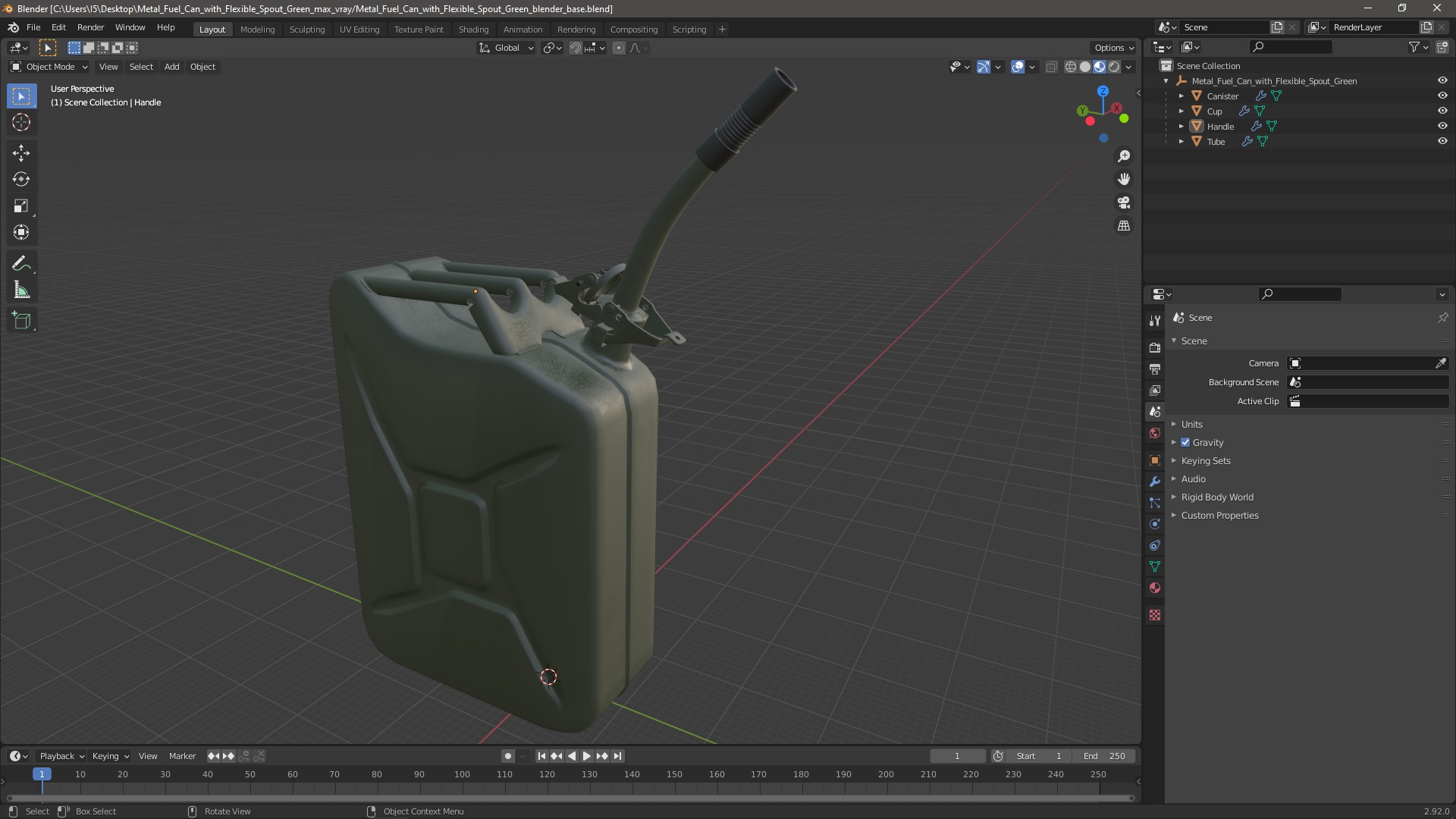
Task: Open the Output properties tab
Action: tap(1155, 369)
